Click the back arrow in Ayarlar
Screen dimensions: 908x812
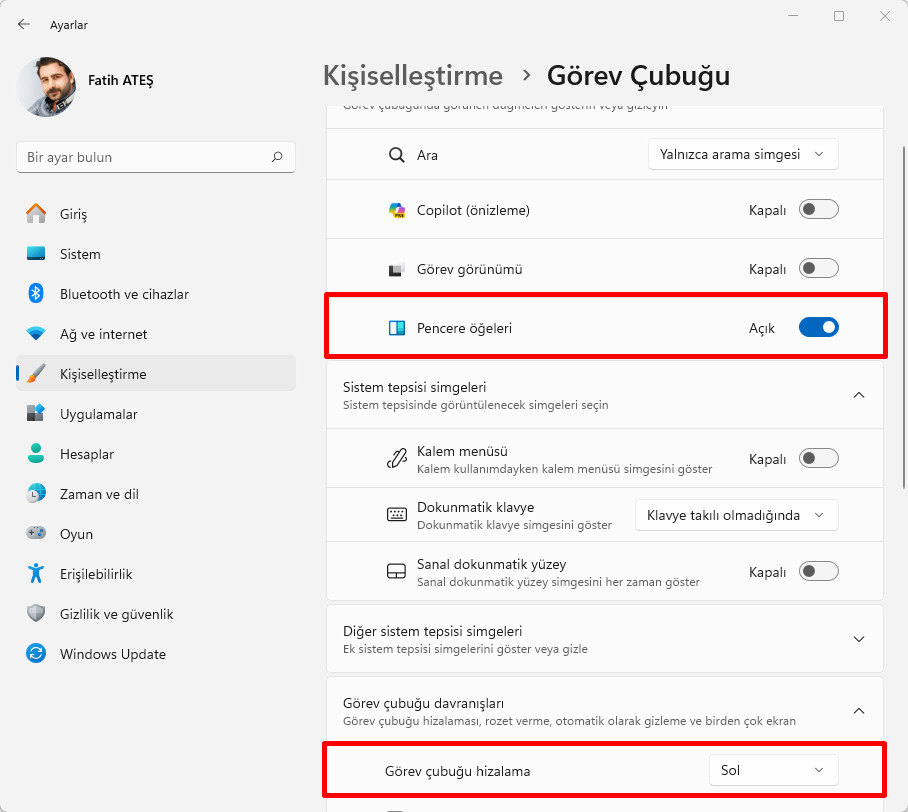(x=23, y=24)
